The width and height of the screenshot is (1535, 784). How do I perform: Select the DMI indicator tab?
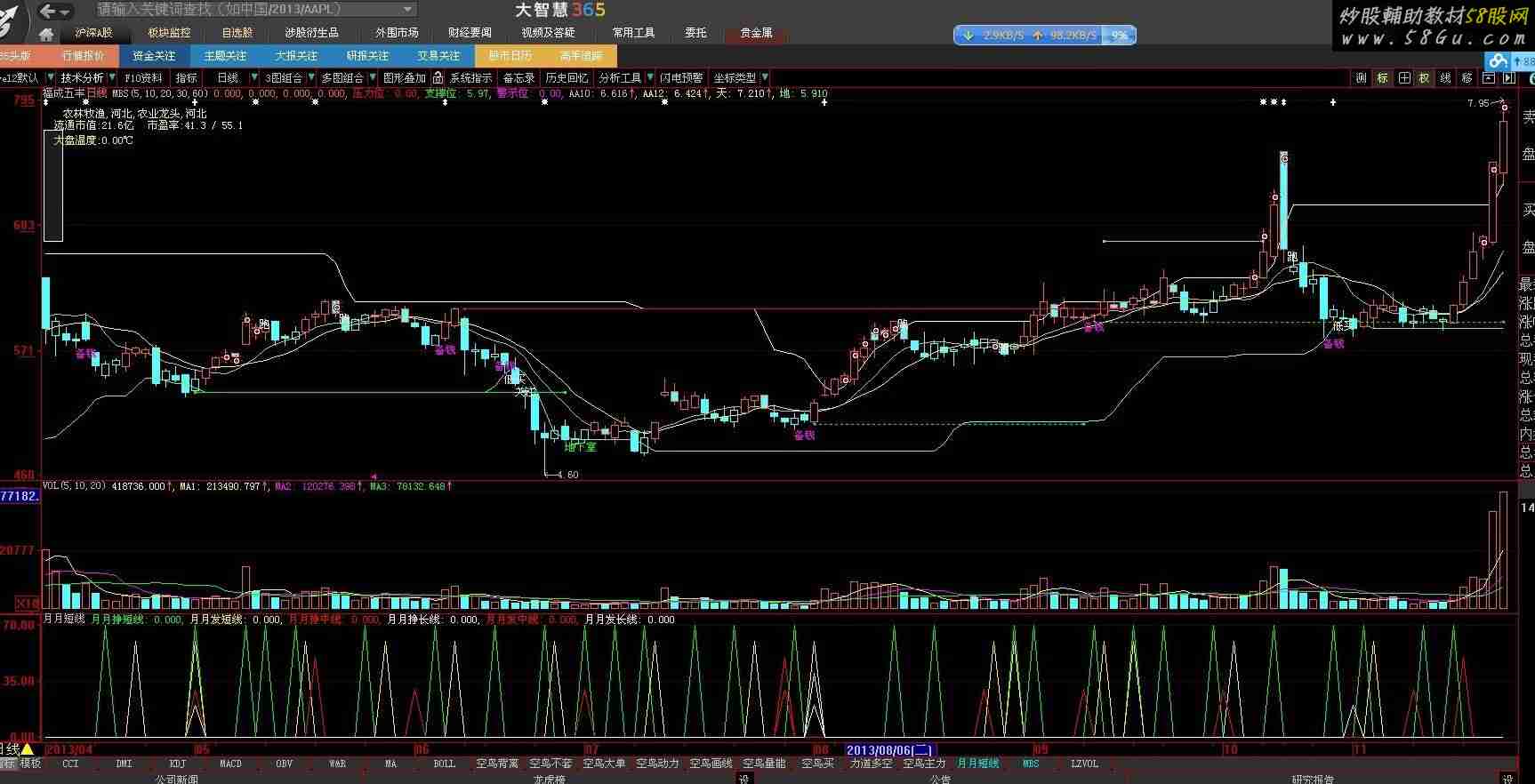click(125, 764)
